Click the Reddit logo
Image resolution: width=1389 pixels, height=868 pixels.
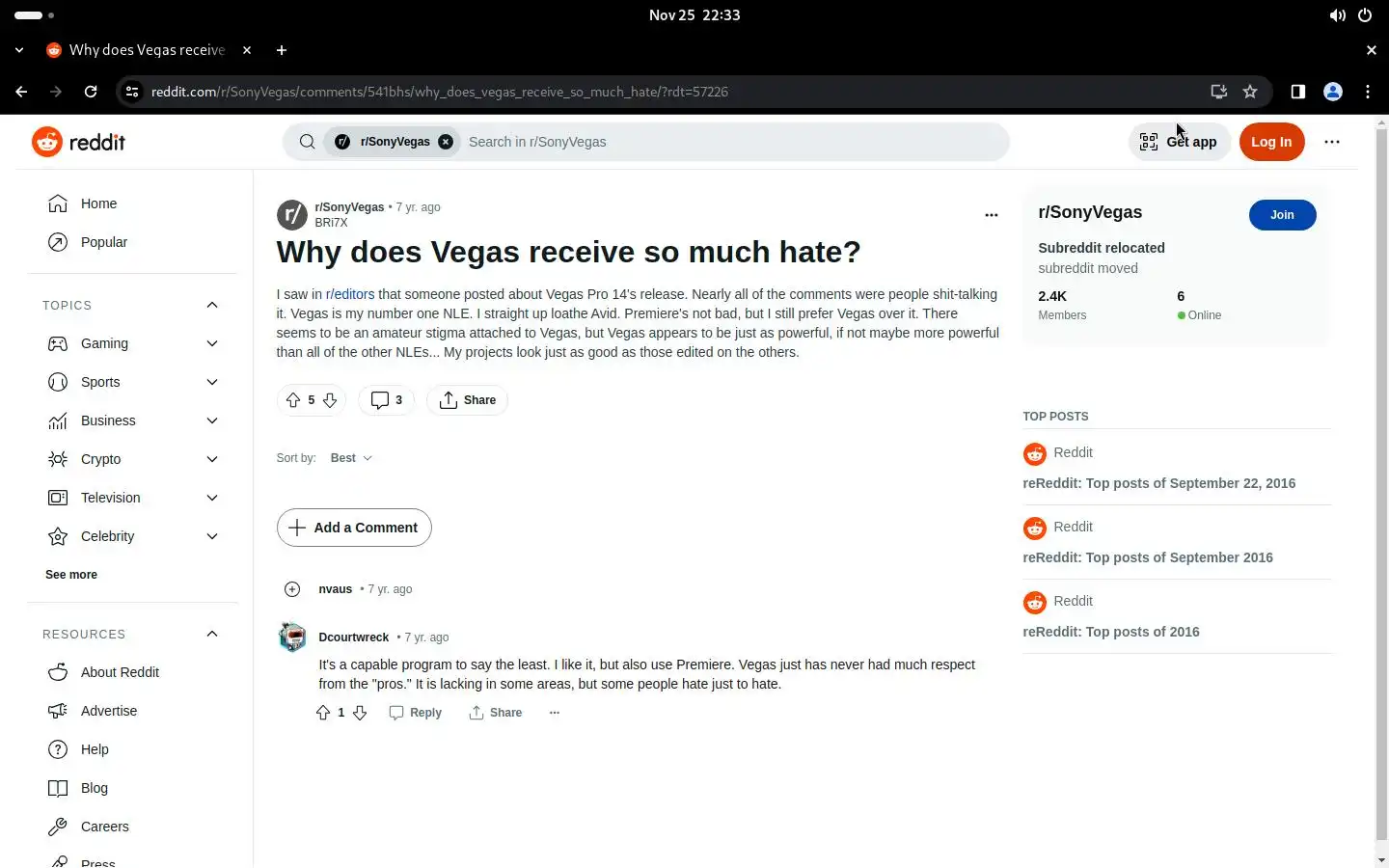[x=79, y=142]
